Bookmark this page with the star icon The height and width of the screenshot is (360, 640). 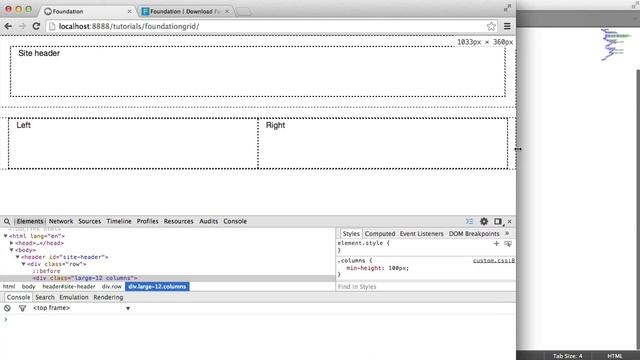pos(491,26)
